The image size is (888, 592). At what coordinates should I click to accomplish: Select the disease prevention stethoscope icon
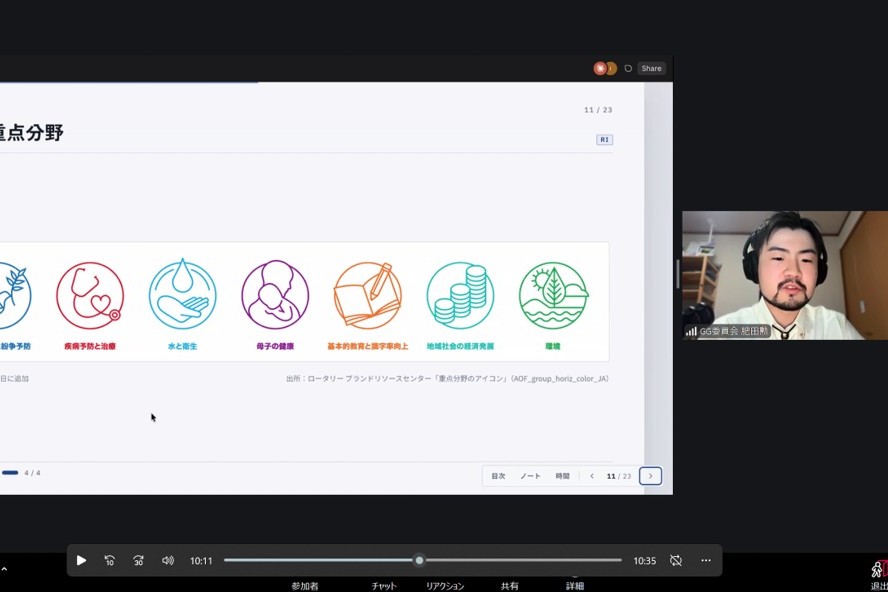point(90,296)
